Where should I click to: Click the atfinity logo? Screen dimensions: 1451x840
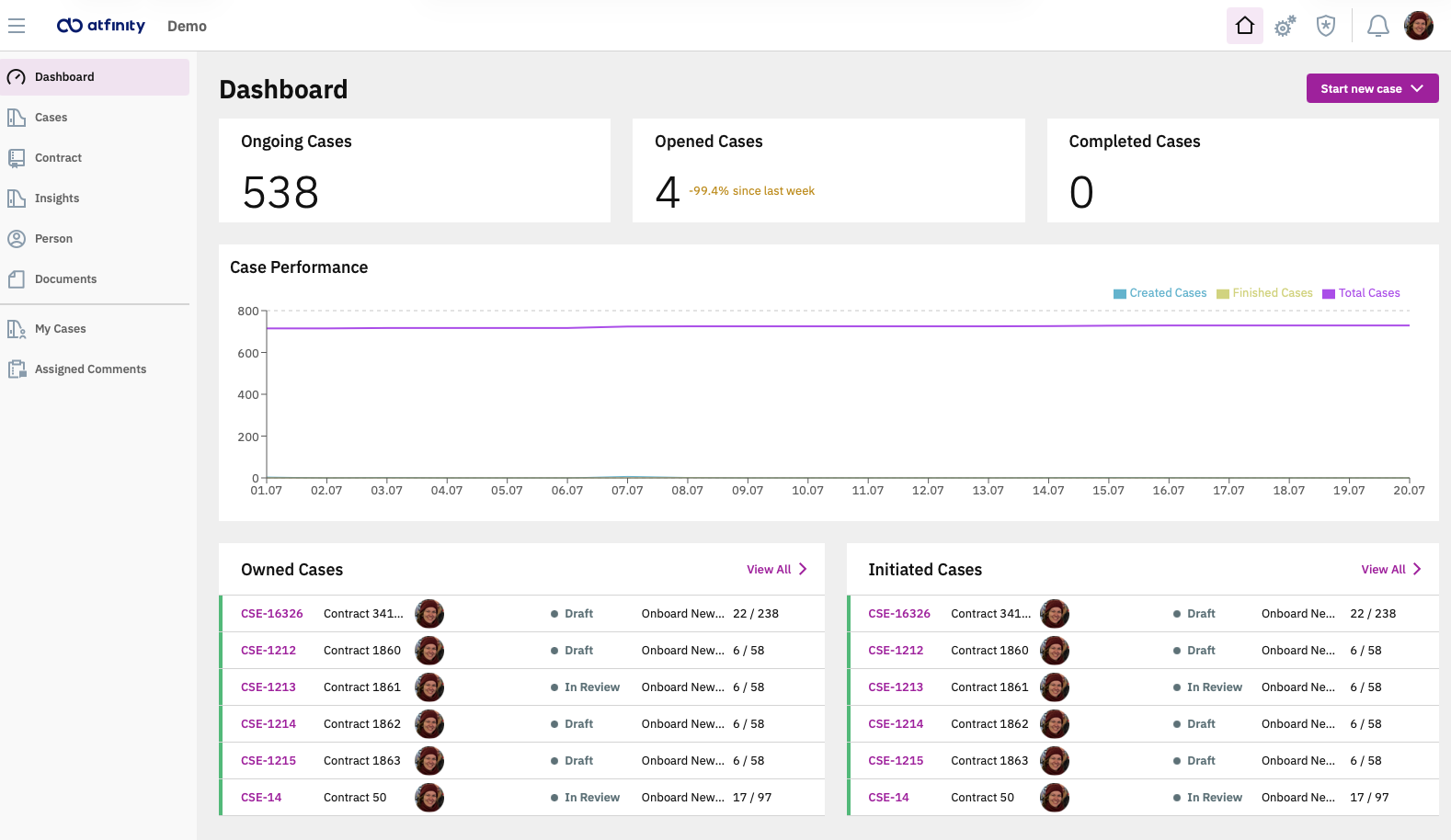click(101, 26)
